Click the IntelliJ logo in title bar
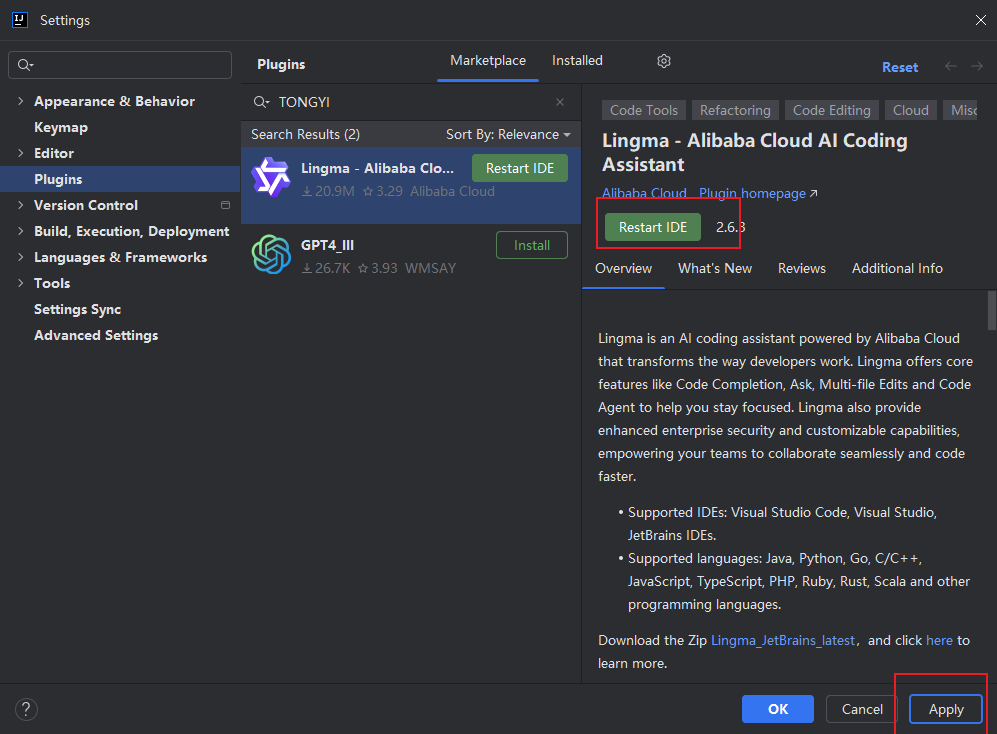997x734 pixels. tap(20, 20)
